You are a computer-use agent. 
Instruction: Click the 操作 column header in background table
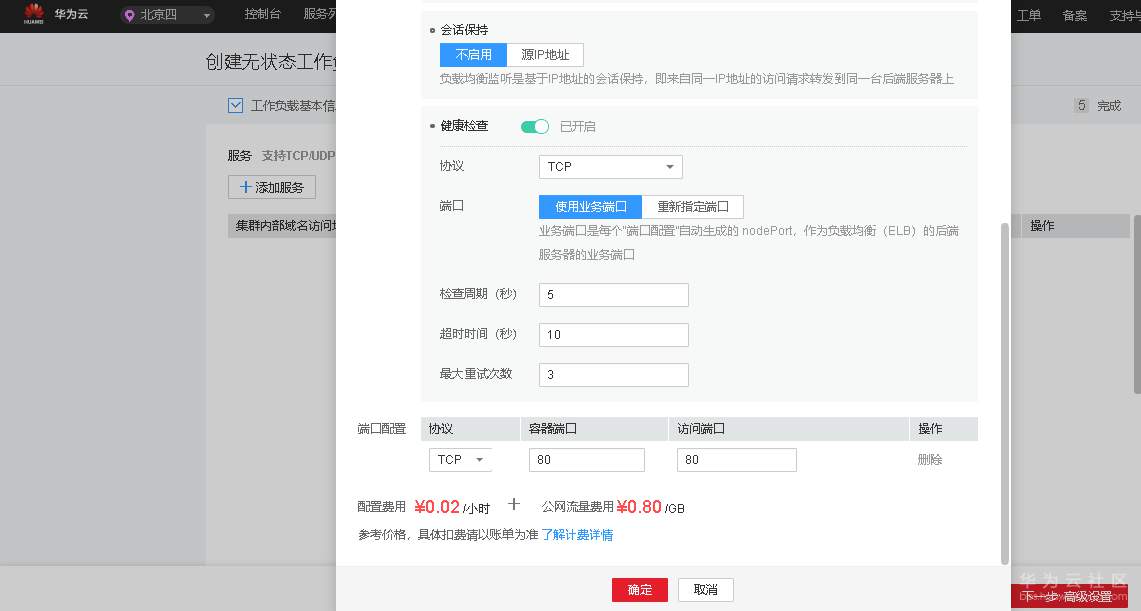[1042, 225]
